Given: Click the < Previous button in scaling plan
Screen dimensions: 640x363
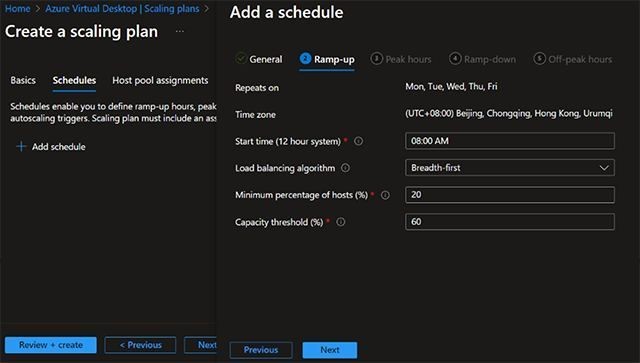Looking at the screenshot, I should (140, 345).
